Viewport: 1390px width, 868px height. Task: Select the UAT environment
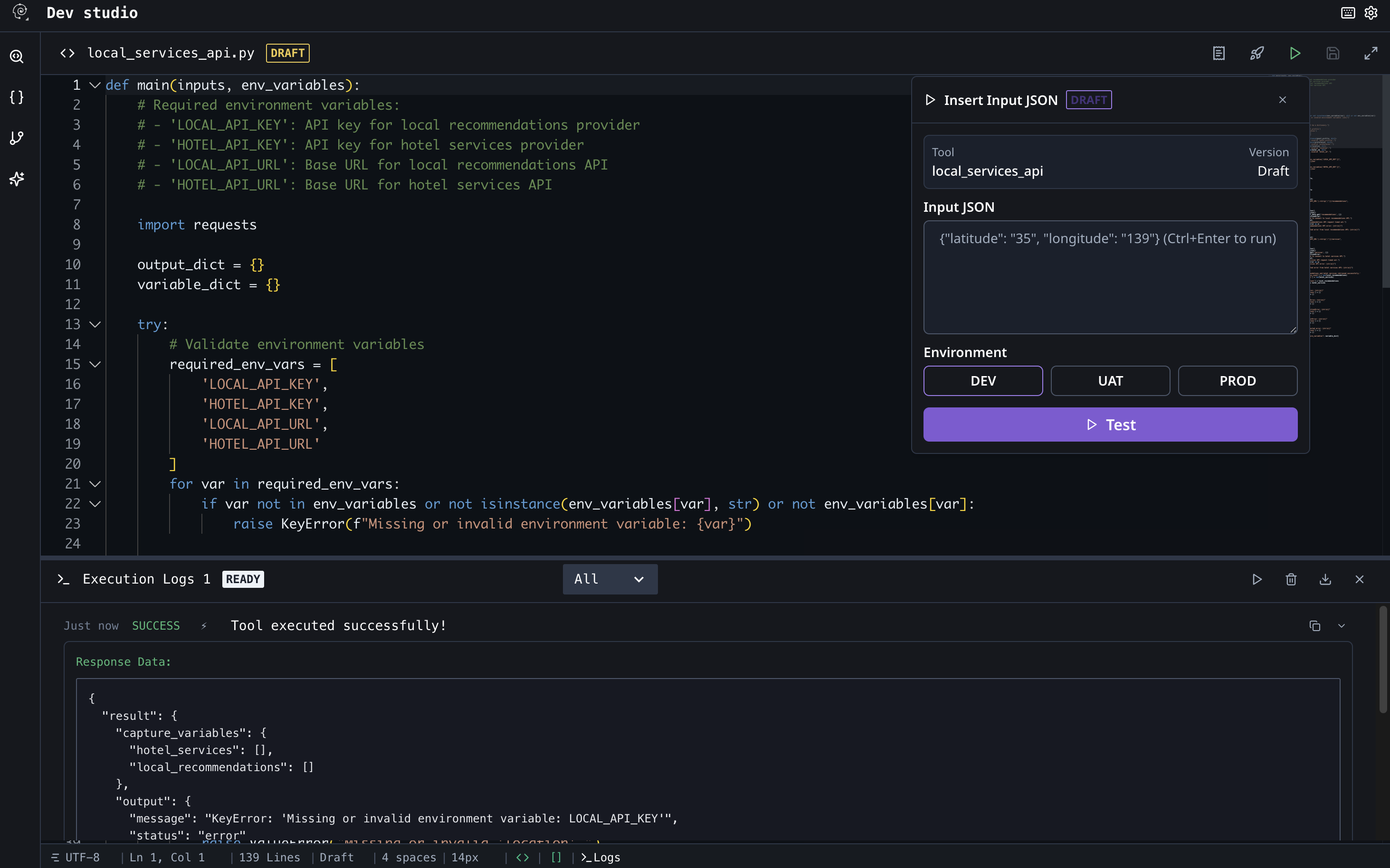click(1110, 381)
